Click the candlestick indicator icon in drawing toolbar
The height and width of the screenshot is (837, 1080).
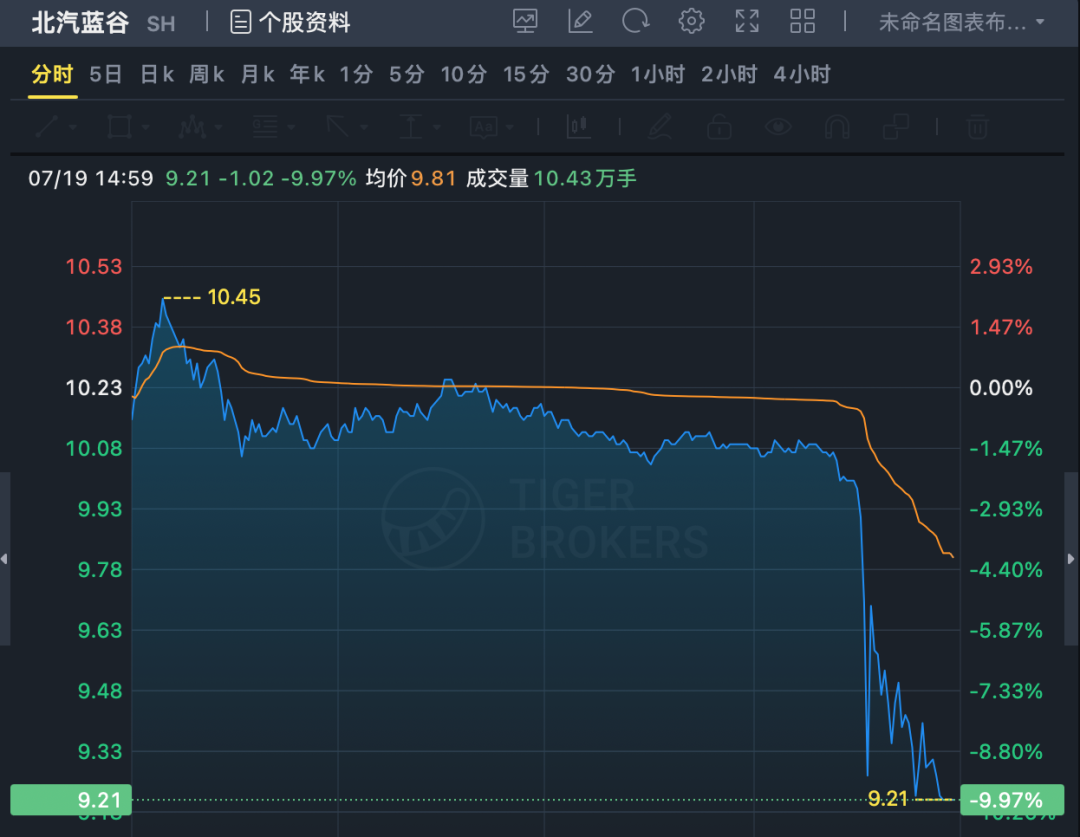coord(579,127)
